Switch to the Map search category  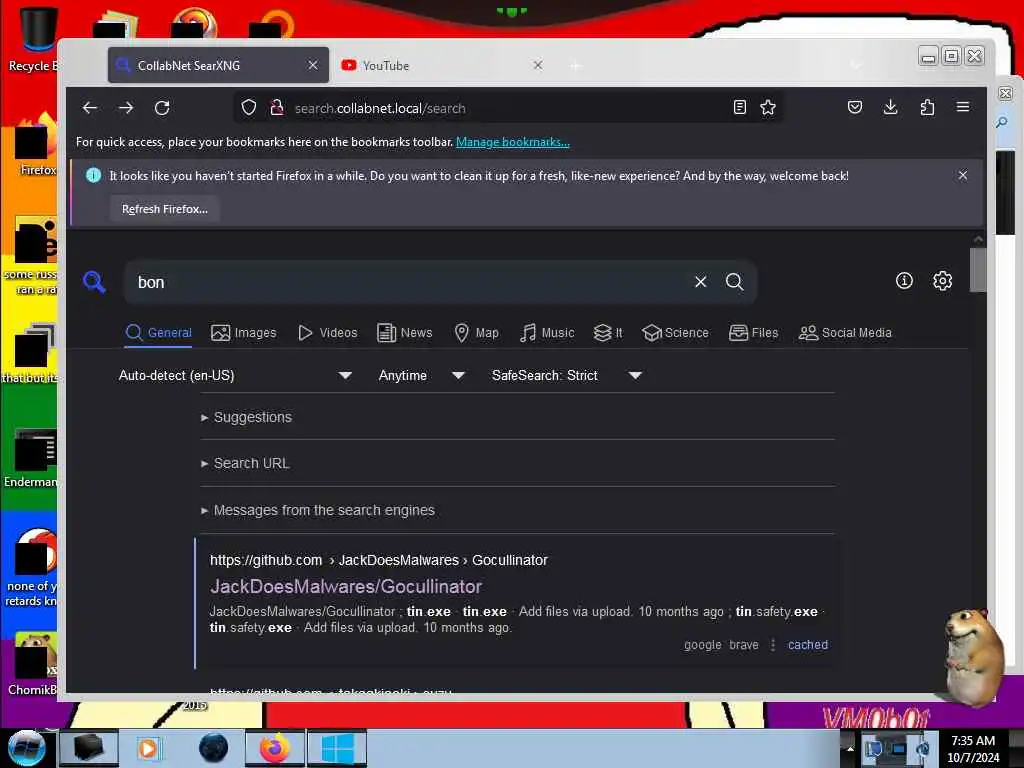point(477,333)
